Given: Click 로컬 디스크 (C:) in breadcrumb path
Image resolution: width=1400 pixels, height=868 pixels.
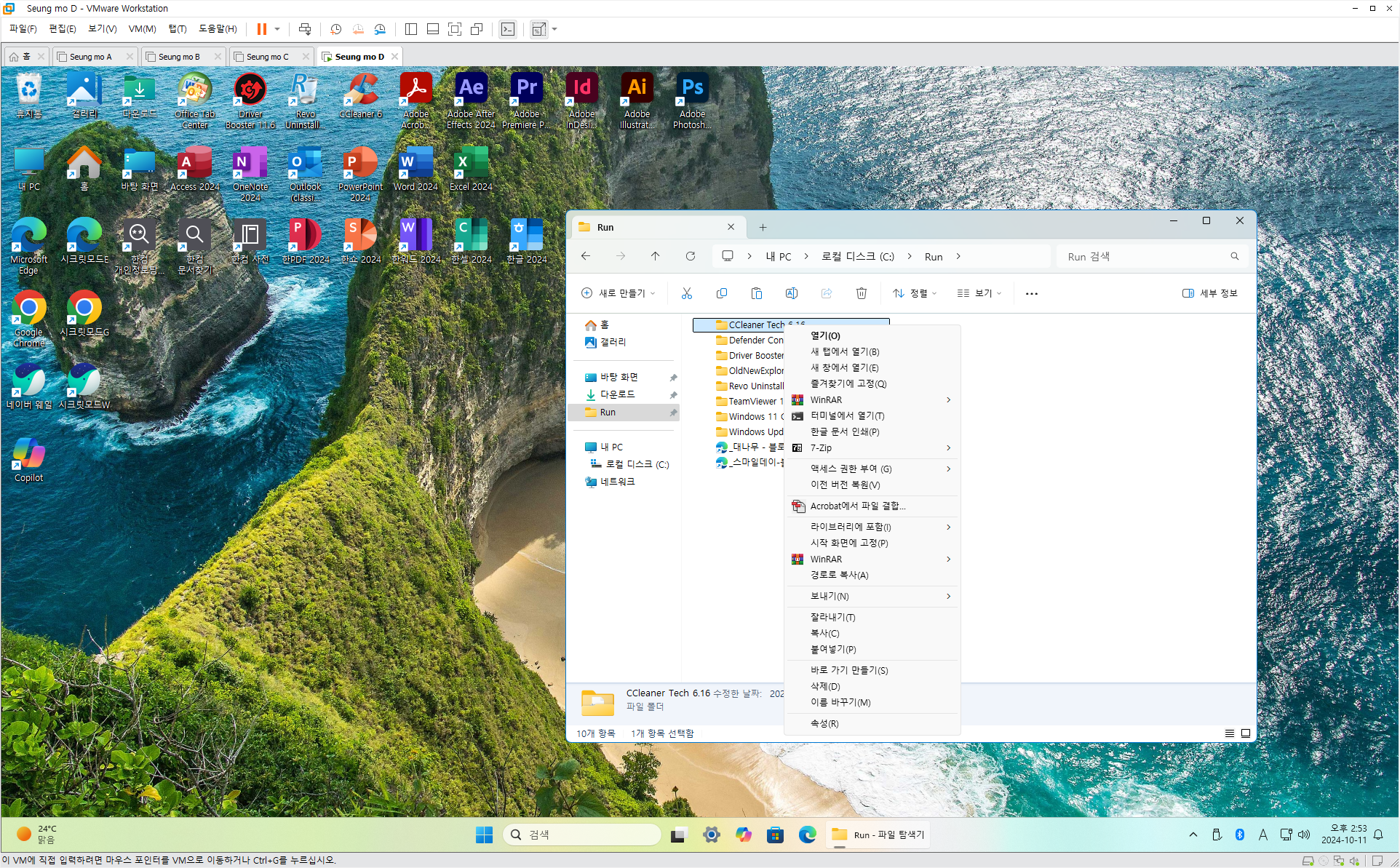Looking at the screenshot, I should pyautogui.click(x=857, y=257).
